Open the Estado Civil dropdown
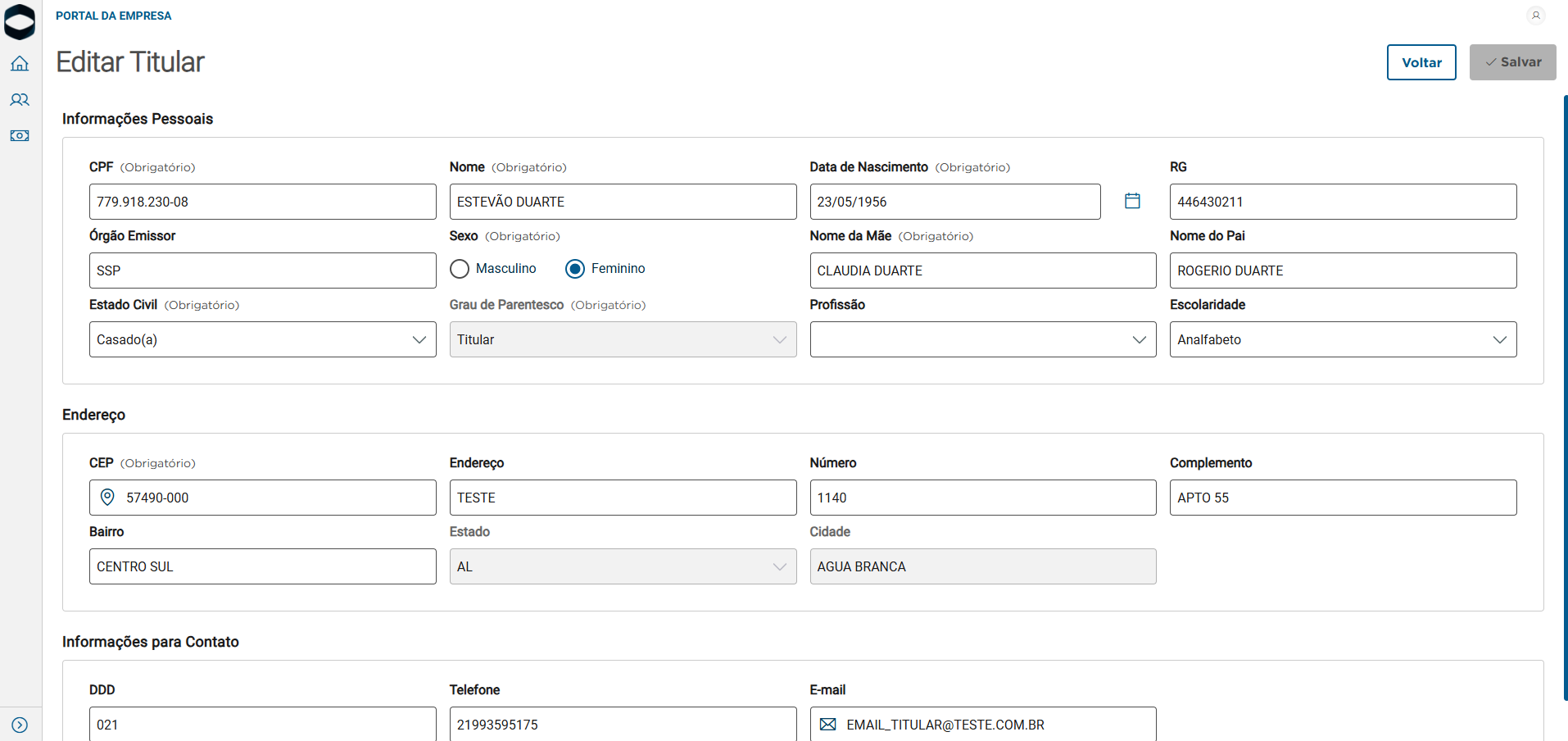1568x741 pixels. pyautogui.click(x=262, y=339)
